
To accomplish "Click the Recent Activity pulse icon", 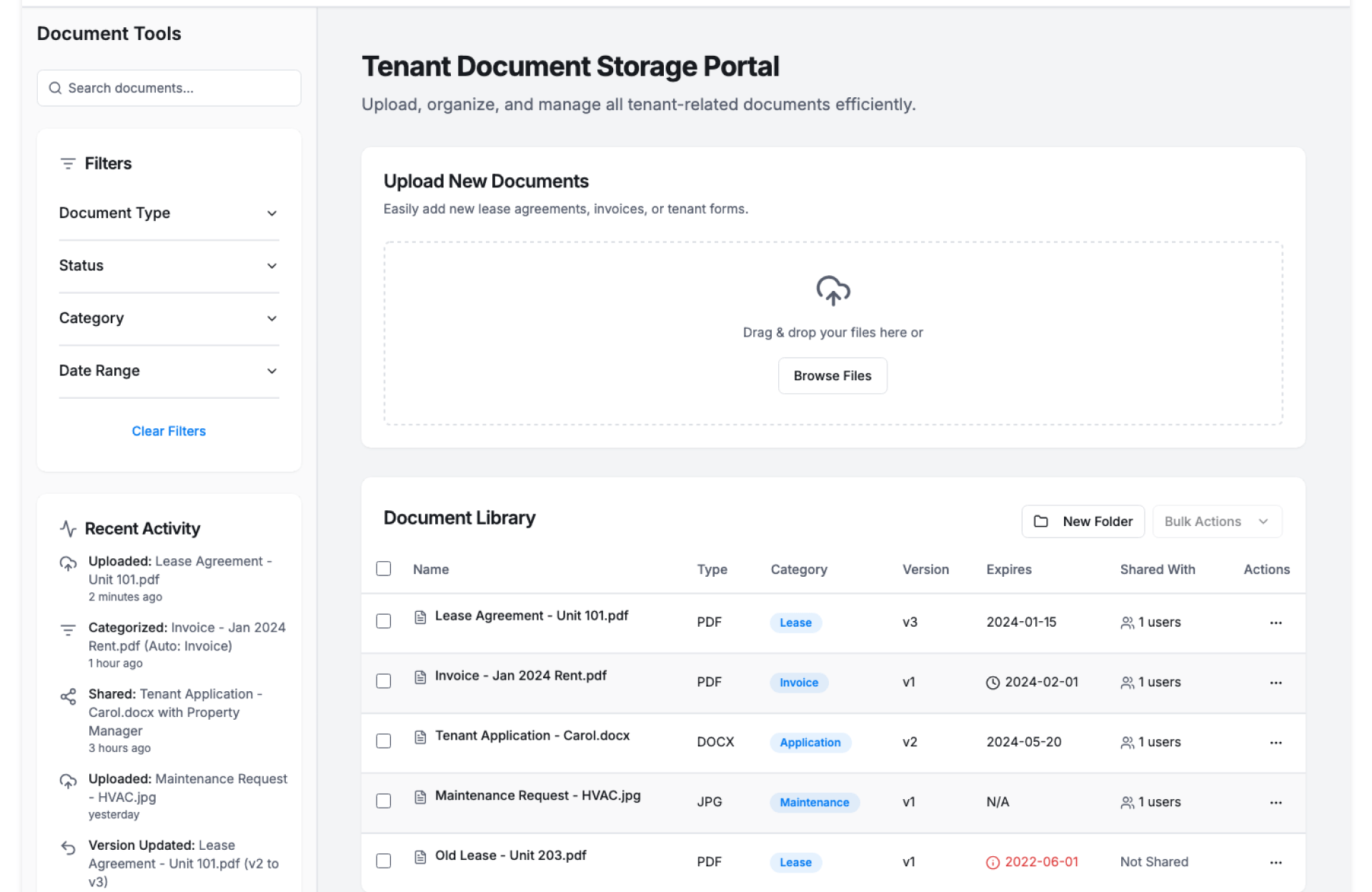I will 68,528.
